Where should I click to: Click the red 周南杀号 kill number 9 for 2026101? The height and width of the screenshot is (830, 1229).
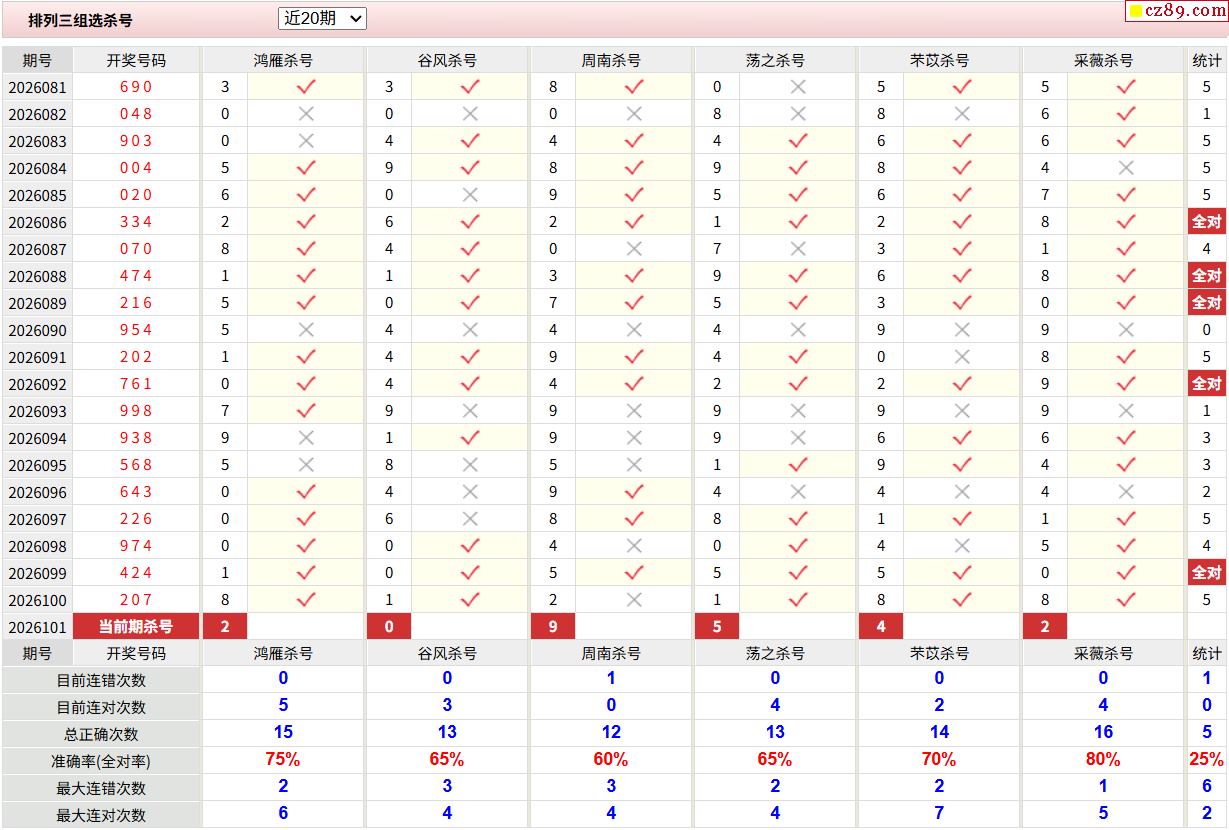553,627
